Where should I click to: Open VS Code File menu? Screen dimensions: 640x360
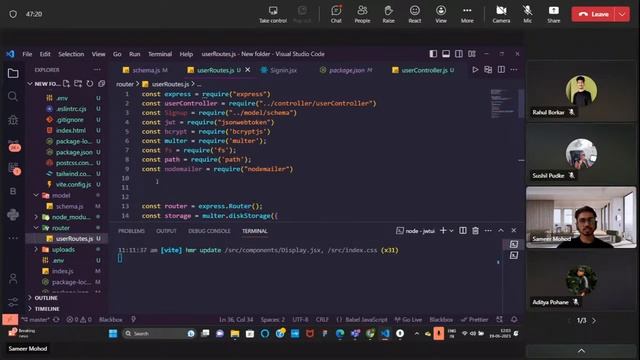(27, 54)
